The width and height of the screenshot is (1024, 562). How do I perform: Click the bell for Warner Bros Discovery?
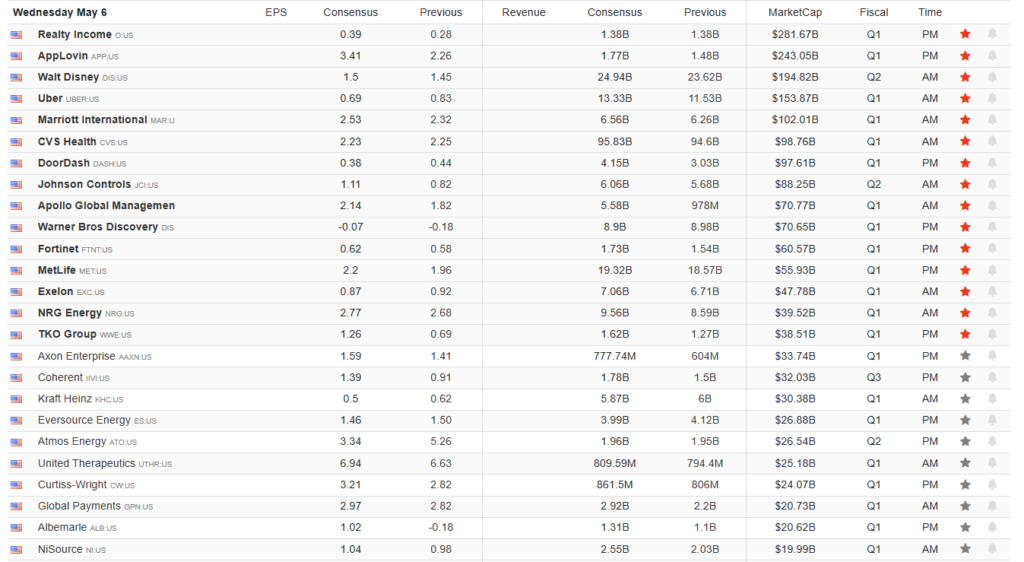(992, 227)
